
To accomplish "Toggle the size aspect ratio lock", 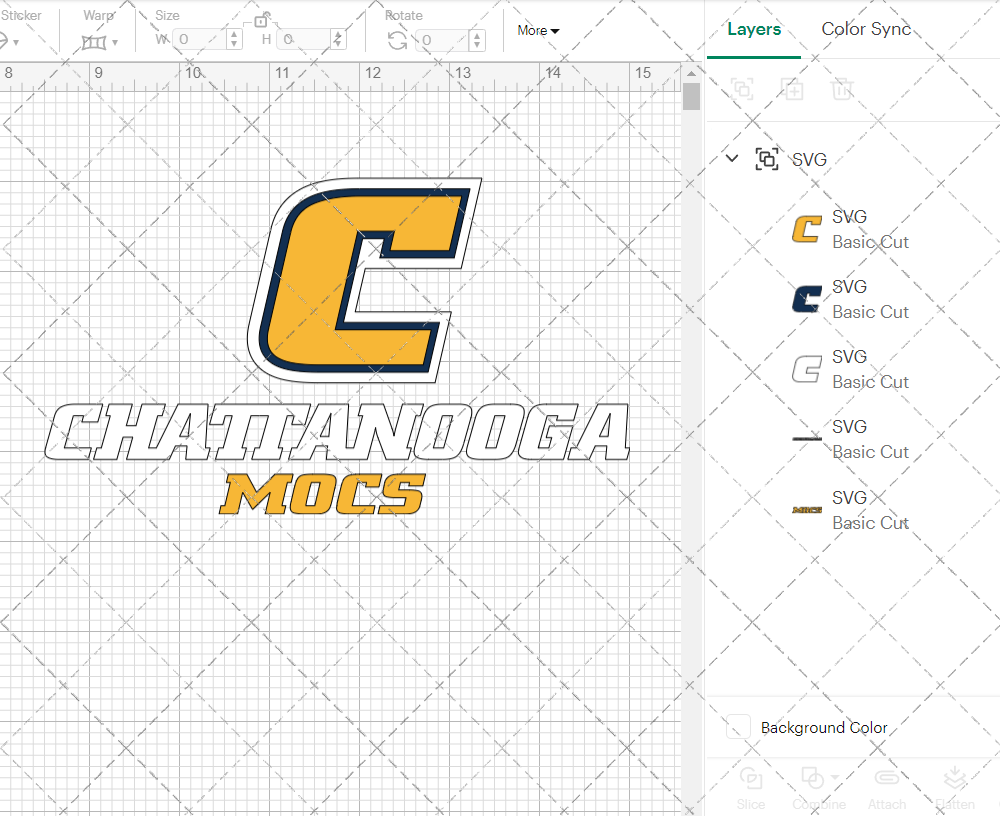I will coord(262,19).
